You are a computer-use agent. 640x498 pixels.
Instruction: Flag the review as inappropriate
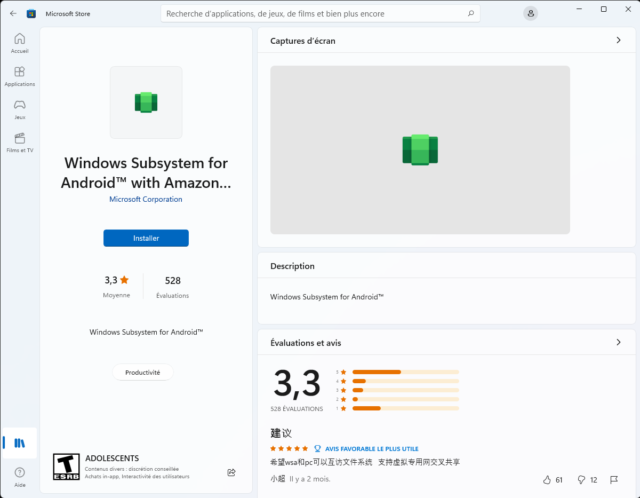[x=614, y=480]
